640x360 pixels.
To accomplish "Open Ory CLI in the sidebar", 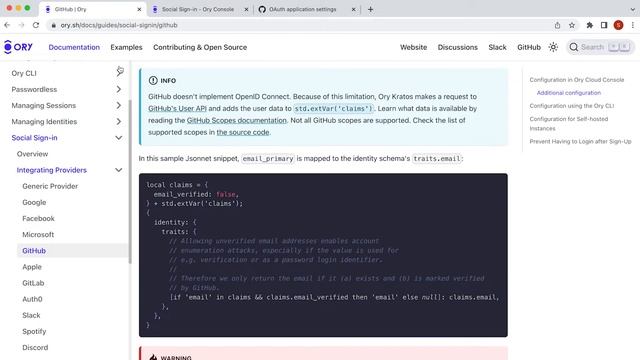I will pos(24,73).
